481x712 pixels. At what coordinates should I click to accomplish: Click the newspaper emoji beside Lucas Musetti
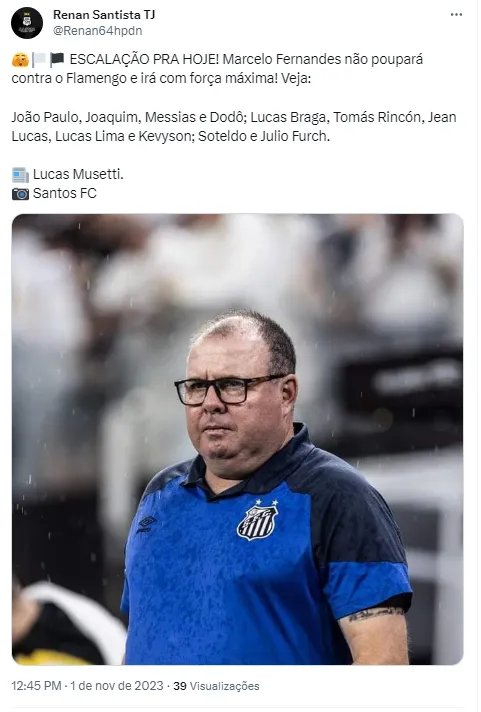point(20,175)
